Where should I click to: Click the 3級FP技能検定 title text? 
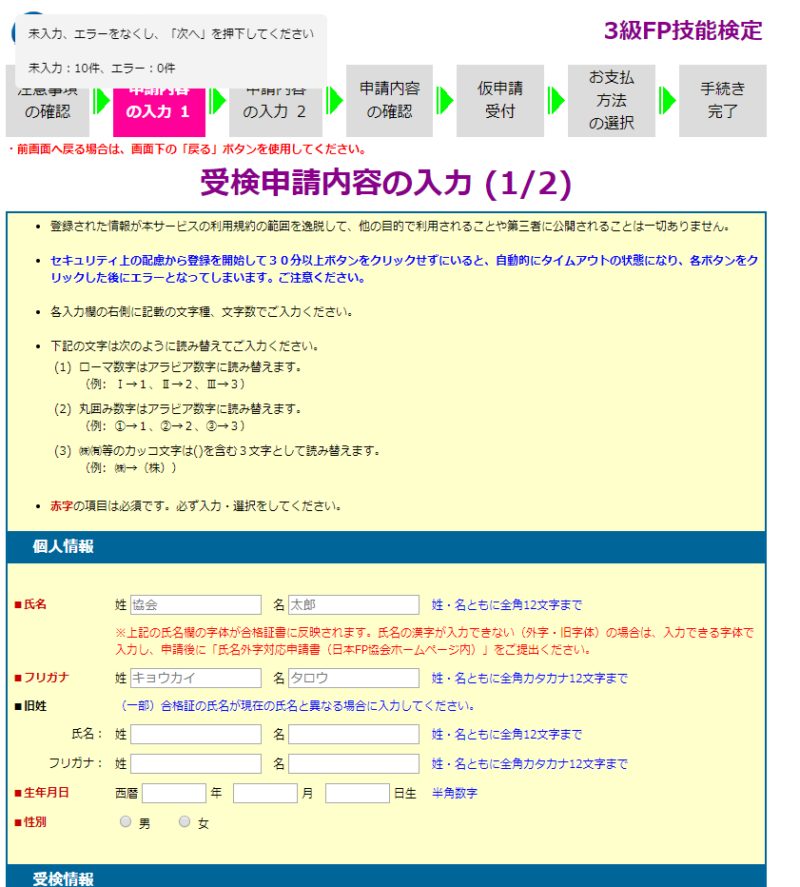point(683,31)
